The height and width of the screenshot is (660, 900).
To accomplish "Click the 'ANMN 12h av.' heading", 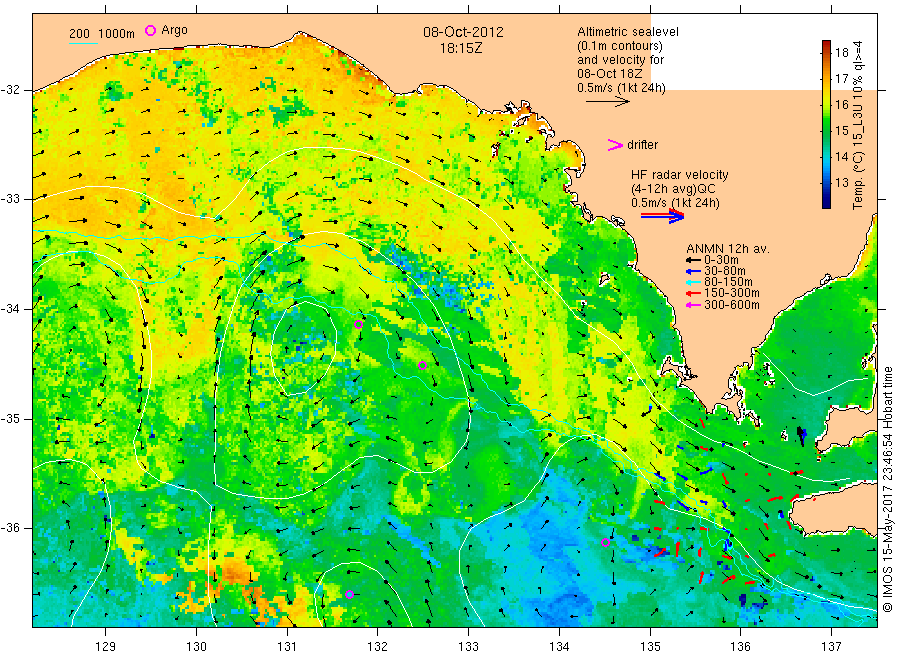I will coord(727,249).
